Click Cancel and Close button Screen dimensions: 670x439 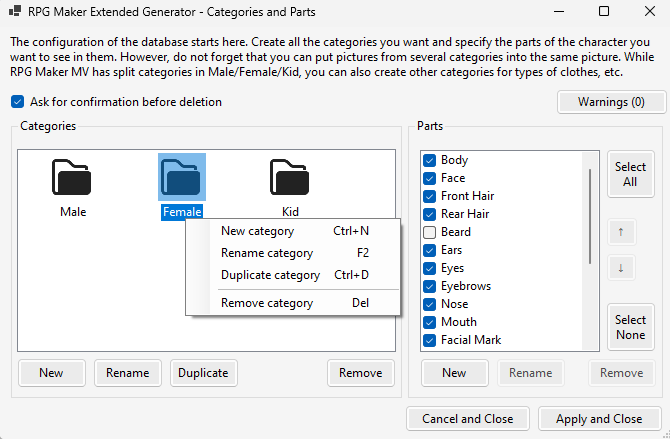[468, 418]
